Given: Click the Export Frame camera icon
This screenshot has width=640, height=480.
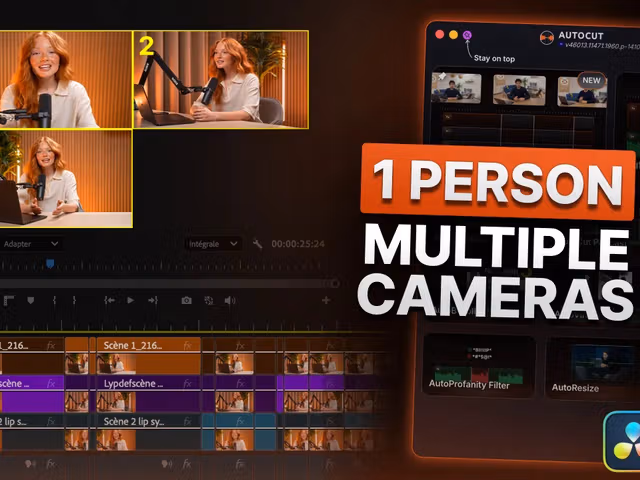Looking at the screenshot, I should click(187, 300).
